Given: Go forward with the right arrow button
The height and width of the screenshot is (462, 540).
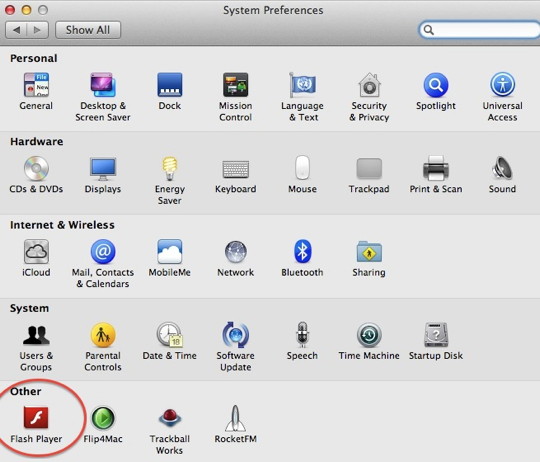Looking at the screenshot, I should tap(38, 30).
